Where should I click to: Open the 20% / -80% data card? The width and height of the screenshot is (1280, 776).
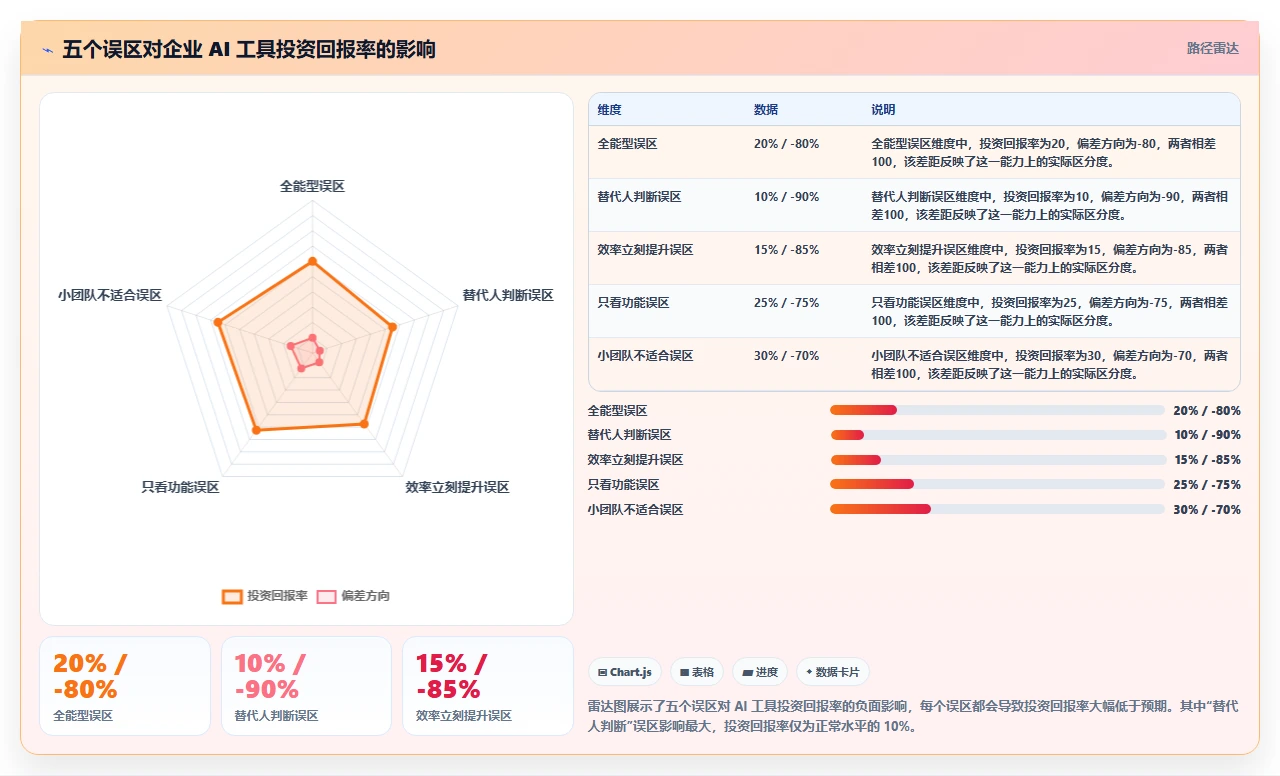pos(125,686)
